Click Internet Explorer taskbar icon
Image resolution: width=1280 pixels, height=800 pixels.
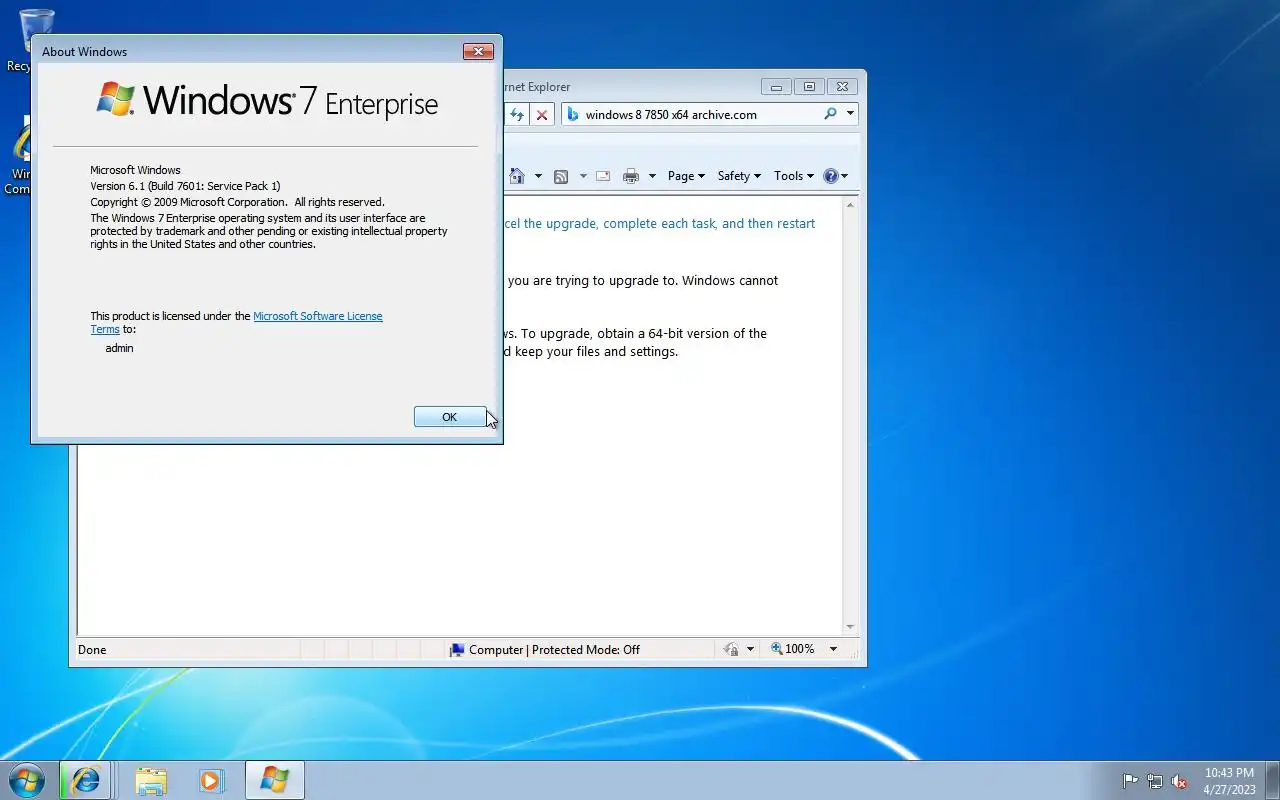coord(85,780)
